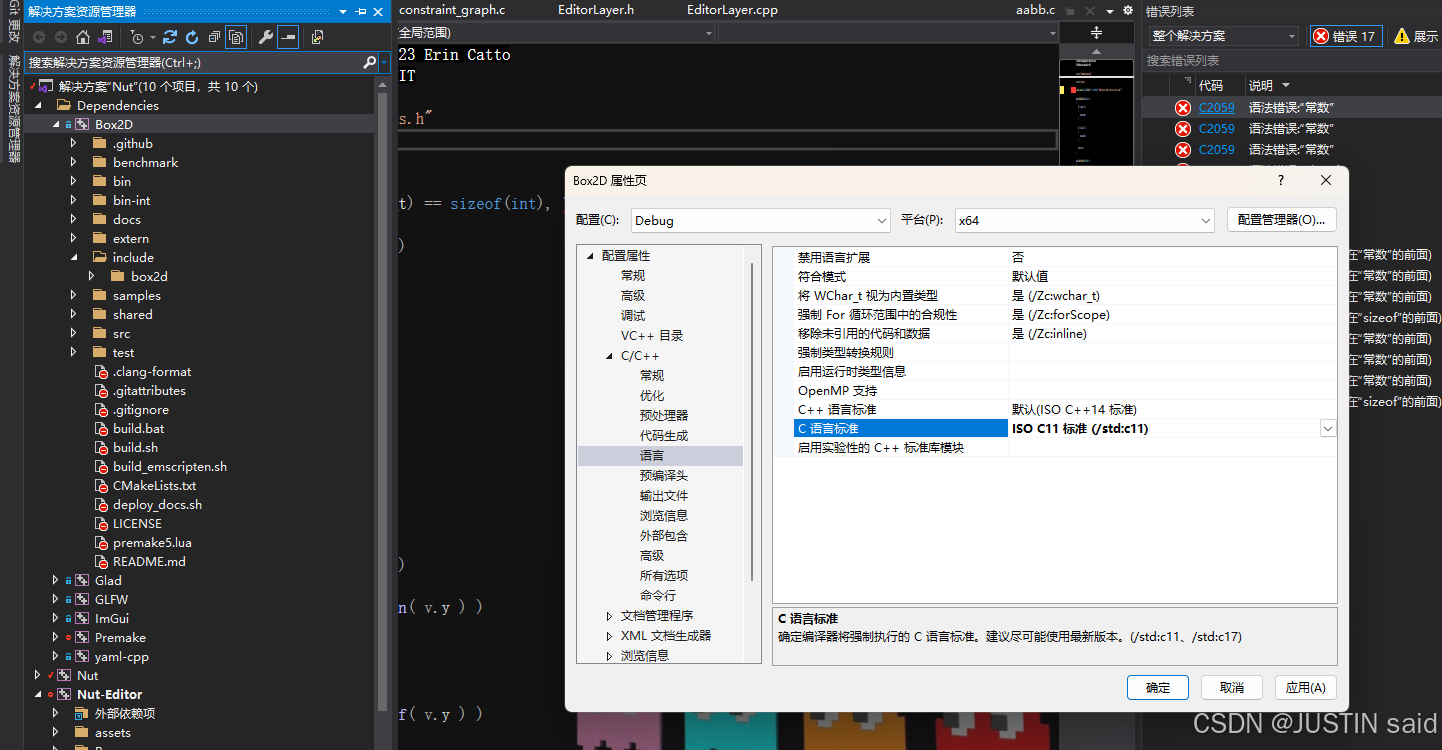Click the property tree vertical scrollbar
Screen dimensions: 1442x750
(752, 420)
